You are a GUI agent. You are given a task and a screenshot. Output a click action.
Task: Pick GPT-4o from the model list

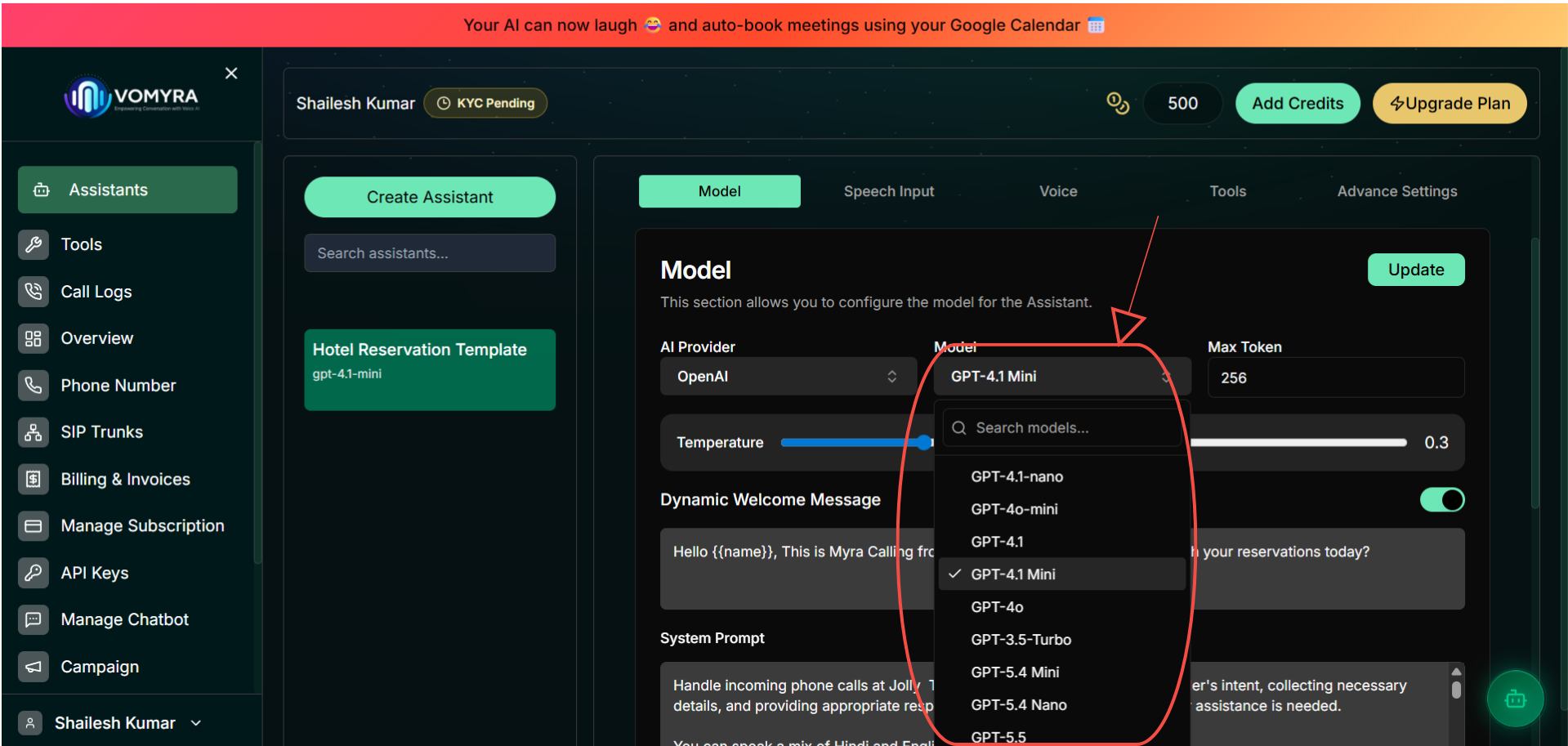[1062, 607]
